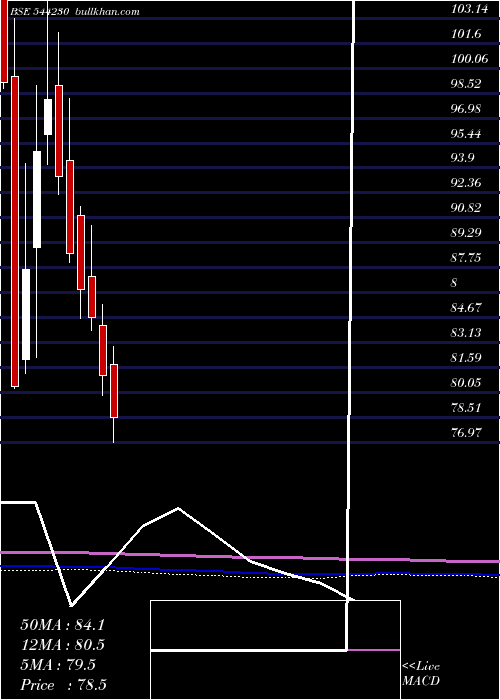The width and height of the screenshot is (500, 700).
Task: Select the 87.75 price axis label
Action: coord(466,258)
